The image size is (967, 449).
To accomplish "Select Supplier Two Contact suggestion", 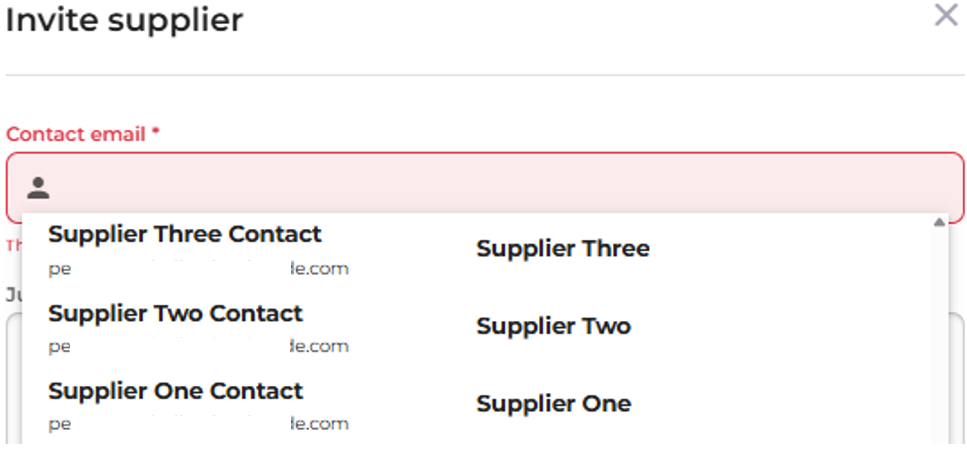I will coord(175,313).
